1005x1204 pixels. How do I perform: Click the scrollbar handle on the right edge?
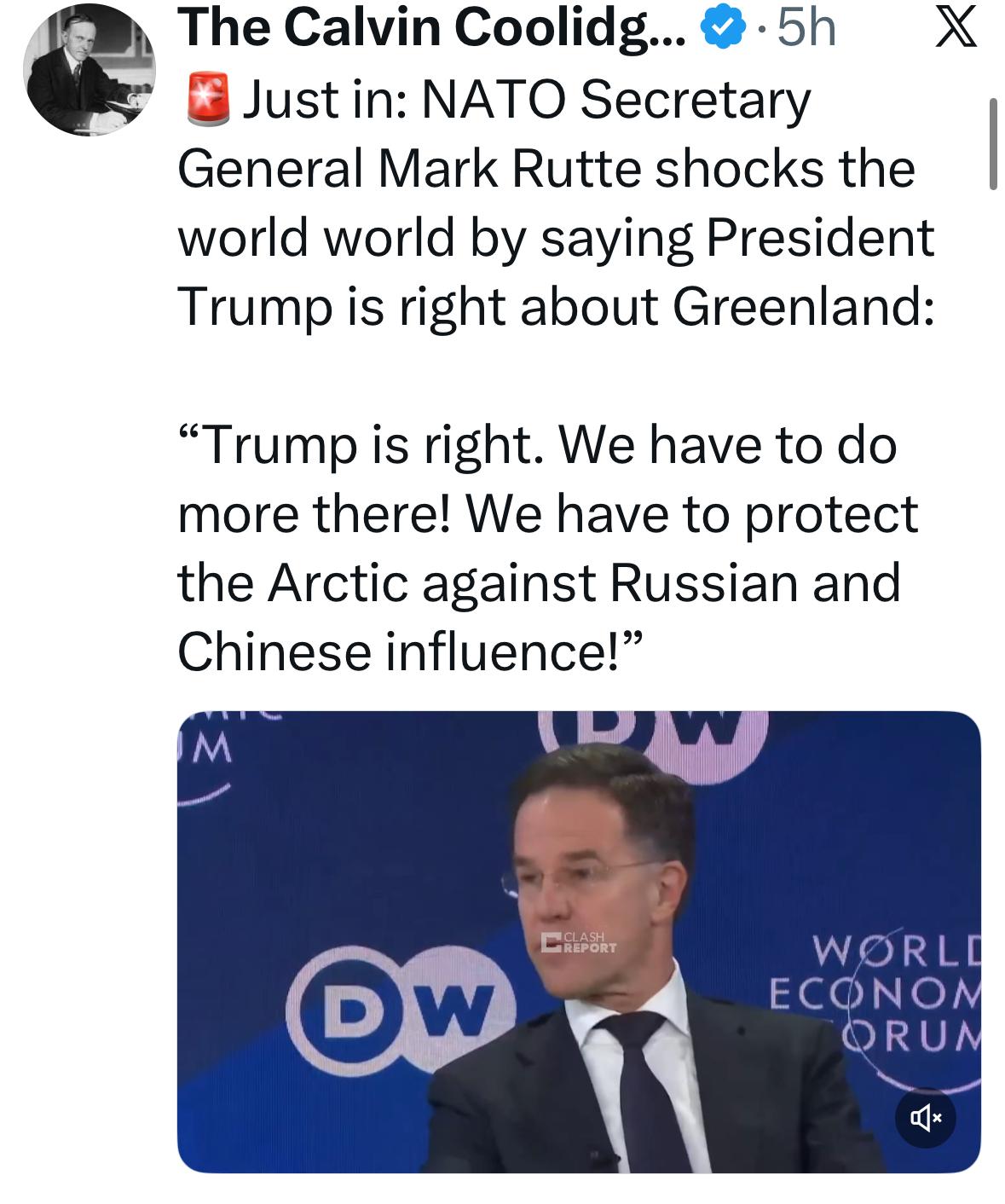(x=993, y=144)
